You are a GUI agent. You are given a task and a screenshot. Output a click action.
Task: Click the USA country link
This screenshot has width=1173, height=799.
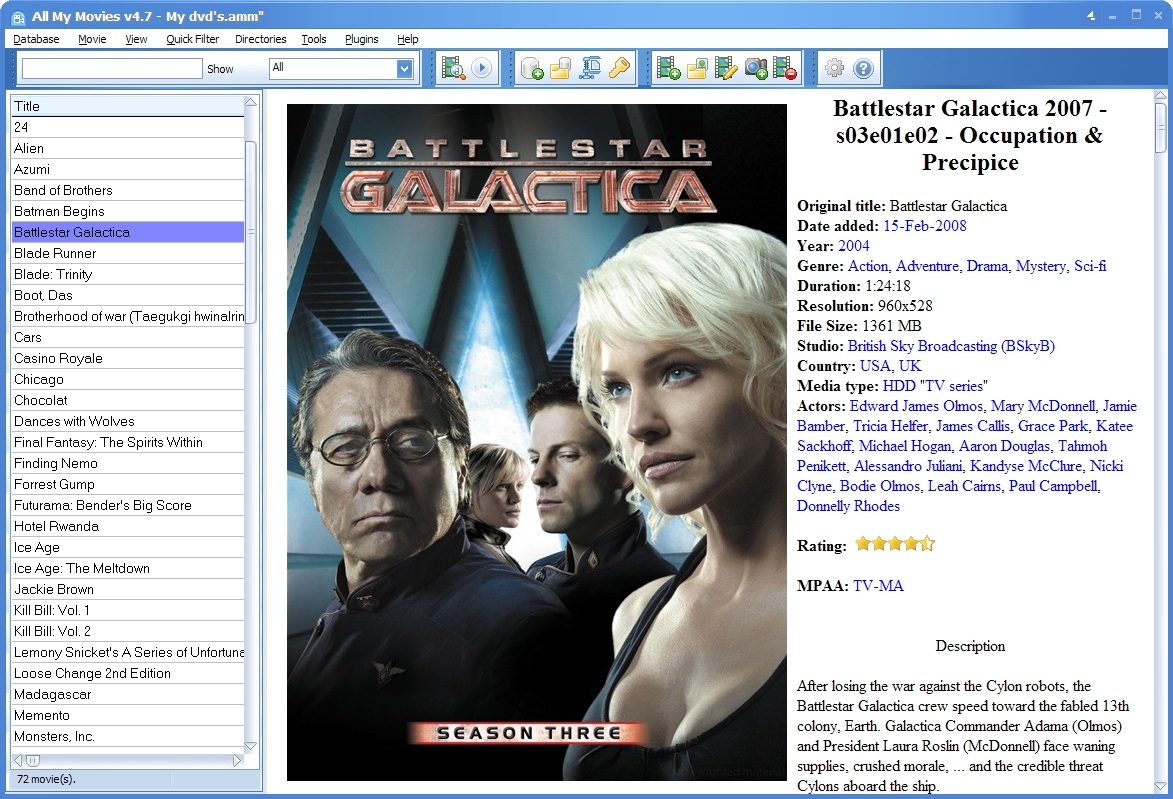coord(875,367)
